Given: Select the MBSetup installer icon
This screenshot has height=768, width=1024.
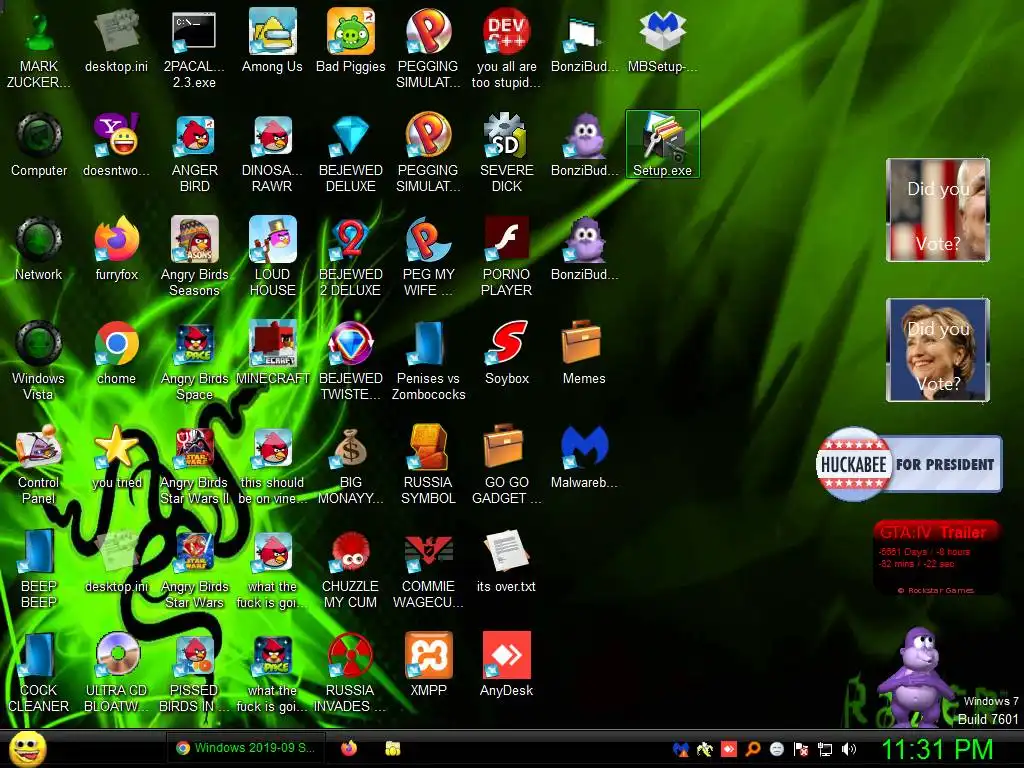Looking at the screenshot, I should [662, 40].
